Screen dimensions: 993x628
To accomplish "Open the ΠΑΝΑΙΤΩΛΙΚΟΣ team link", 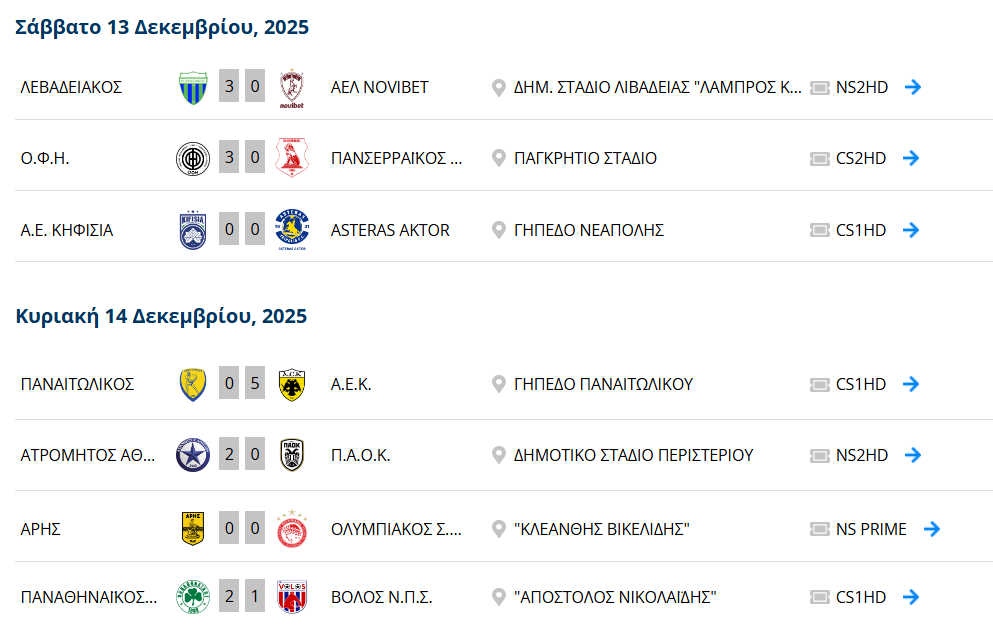I will 77,384.
